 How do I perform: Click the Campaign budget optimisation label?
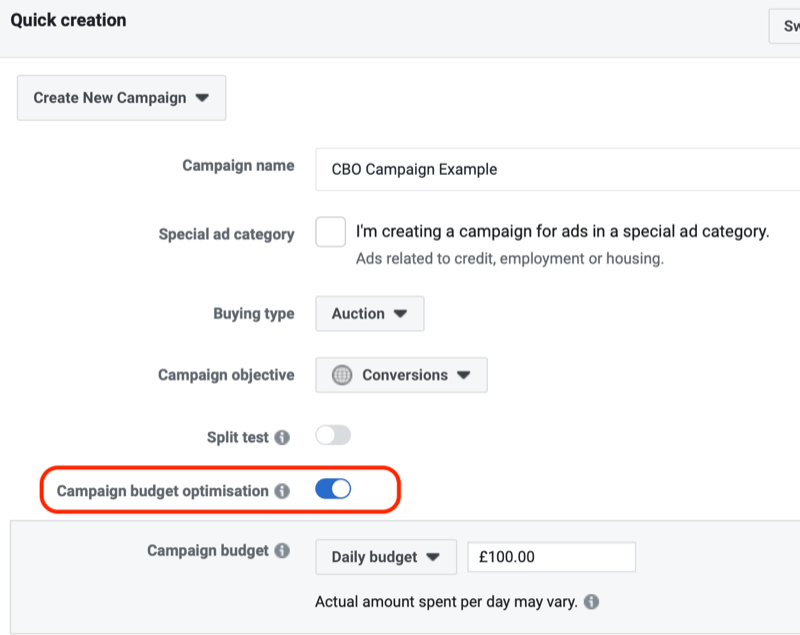click(163, 491)
